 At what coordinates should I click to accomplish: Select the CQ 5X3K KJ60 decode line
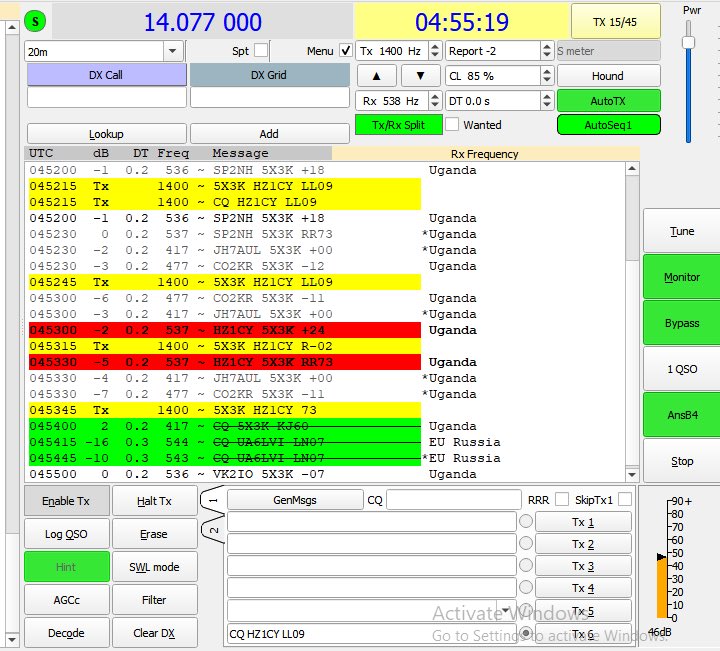[x=225, y=426]
